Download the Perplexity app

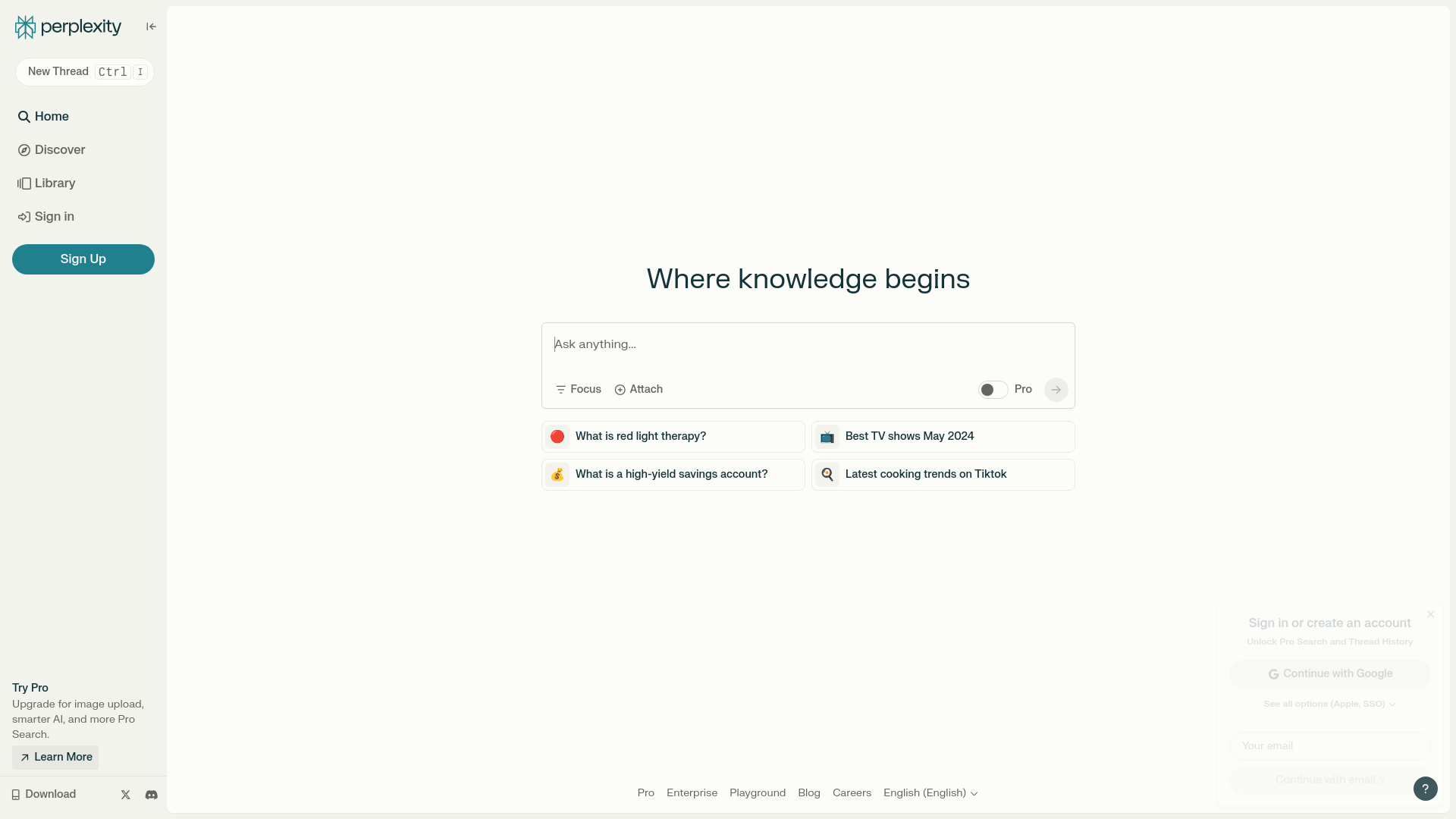coord(44,795)
